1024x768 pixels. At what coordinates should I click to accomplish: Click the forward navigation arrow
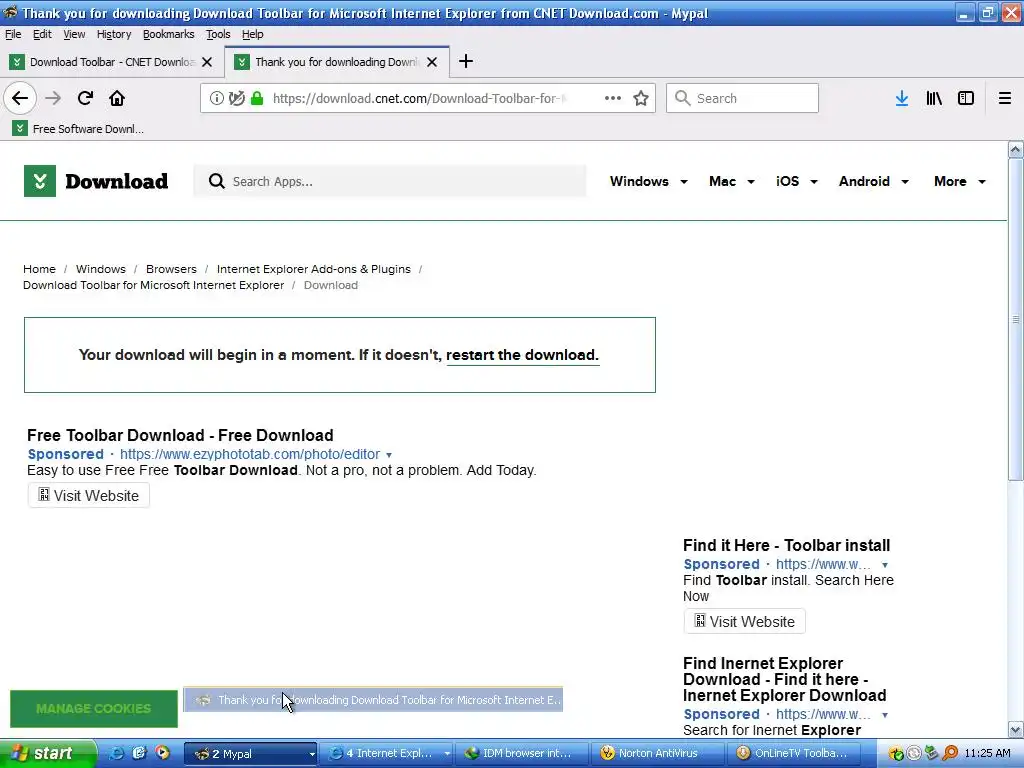coord(53,98)
